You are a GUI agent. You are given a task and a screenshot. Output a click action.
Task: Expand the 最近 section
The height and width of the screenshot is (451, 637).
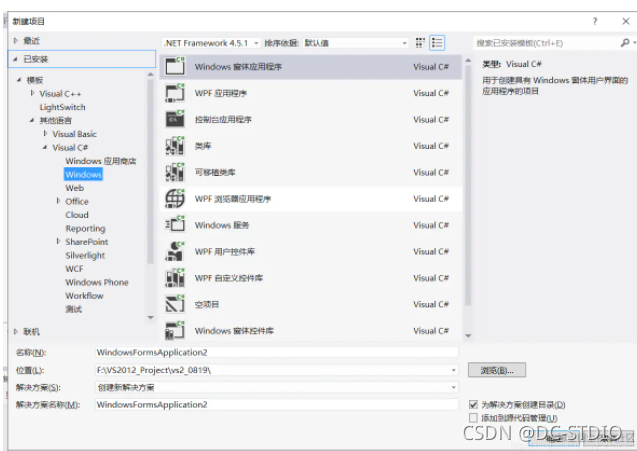coord(16,41)
